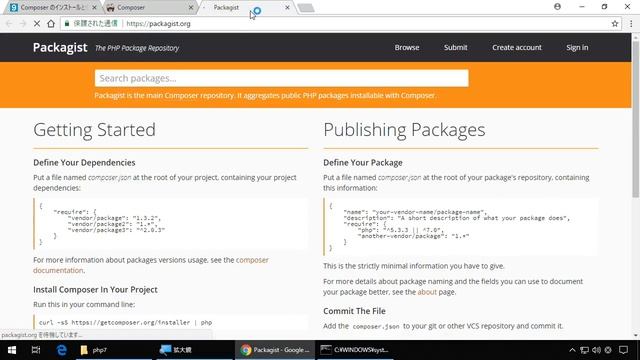Follow the about page link
The height and width of the screenshot is (360, 640).
click(x=427, y=292)
